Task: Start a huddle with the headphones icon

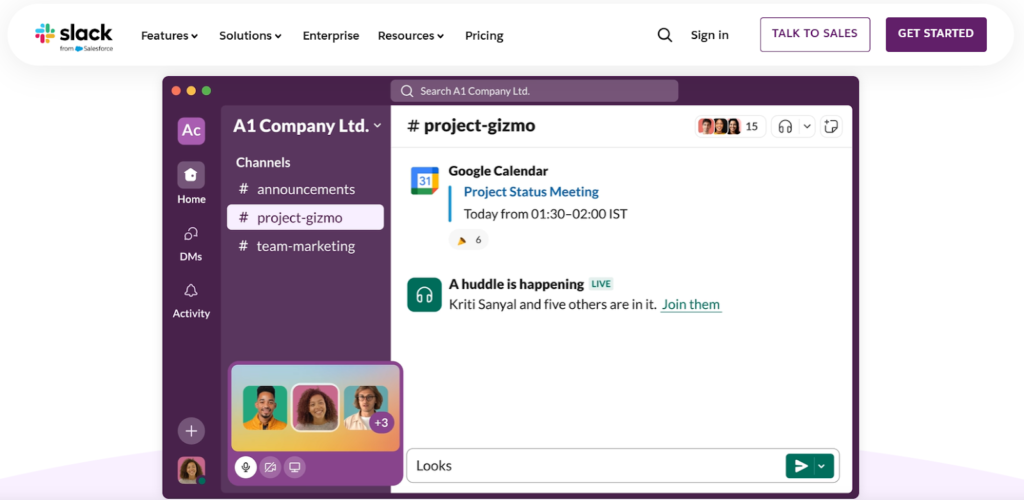Action: coord(786,127)
